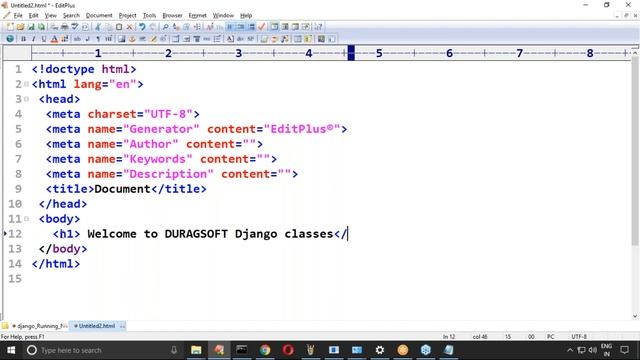Toggle word wrap toolbar button
The width and height of the screenshot is (640, 360).
click(230, 27)
